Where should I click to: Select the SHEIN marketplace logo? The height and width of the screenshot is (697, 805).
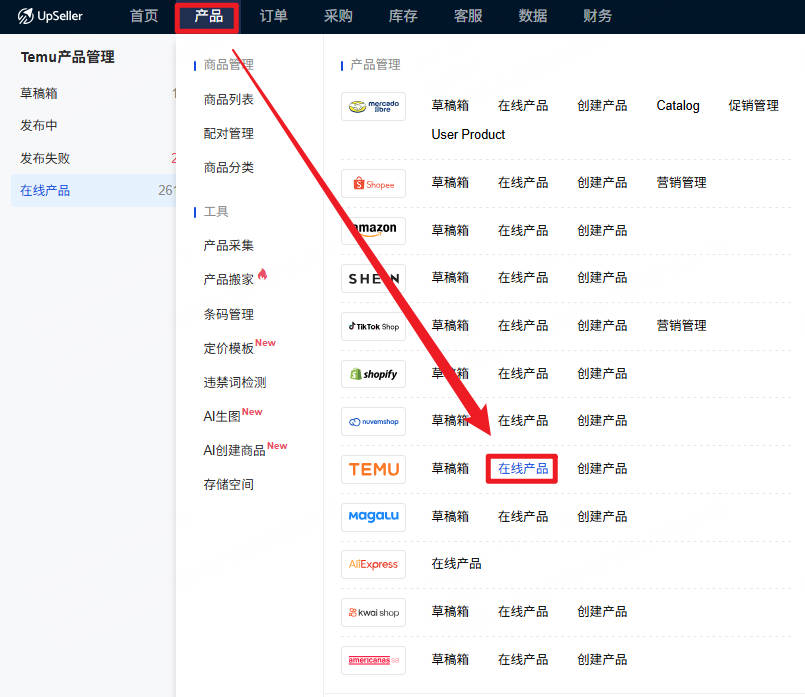point(373,278)
